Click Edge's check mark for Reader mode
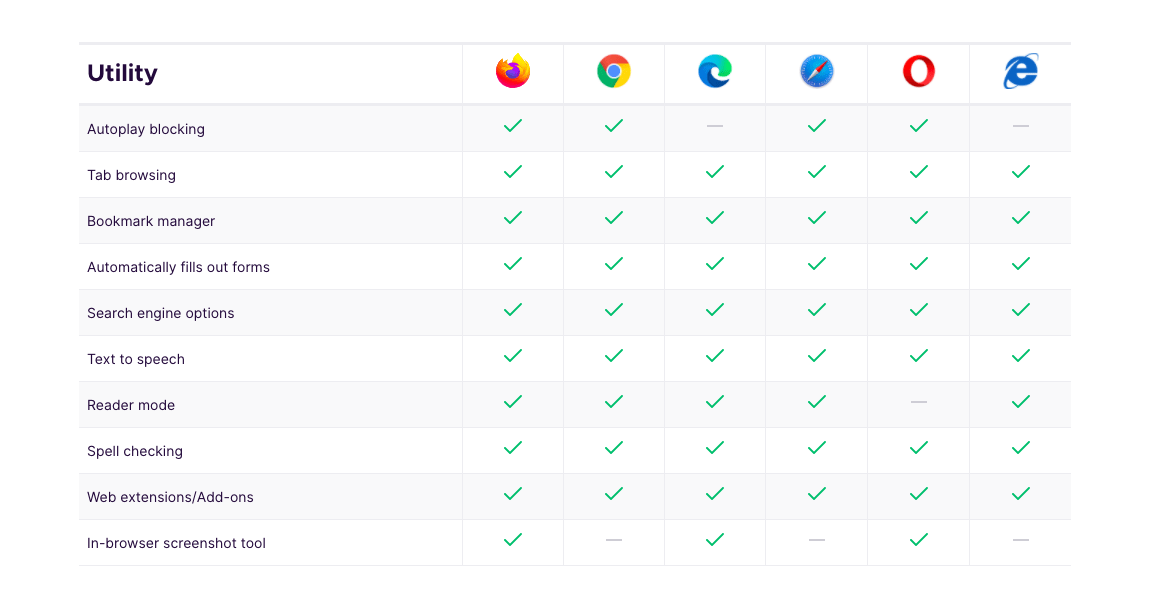This screenshot has height=613, width=1161. 715,402
